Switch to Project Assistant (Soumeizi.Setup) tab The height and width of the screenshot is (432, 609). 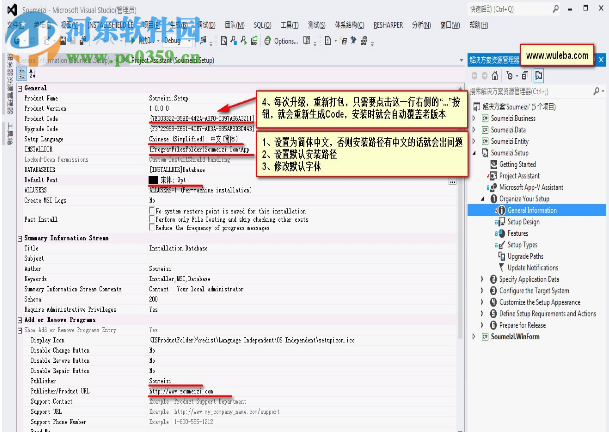[172, 60]
